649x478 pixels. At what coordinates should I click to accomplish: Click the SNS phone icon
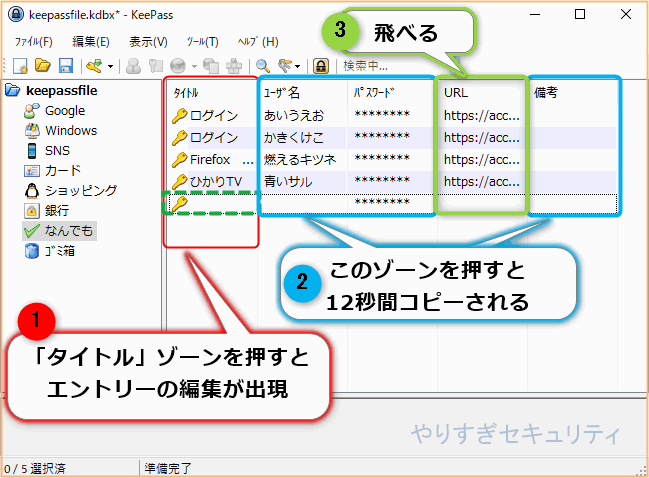tap(32, 151)
